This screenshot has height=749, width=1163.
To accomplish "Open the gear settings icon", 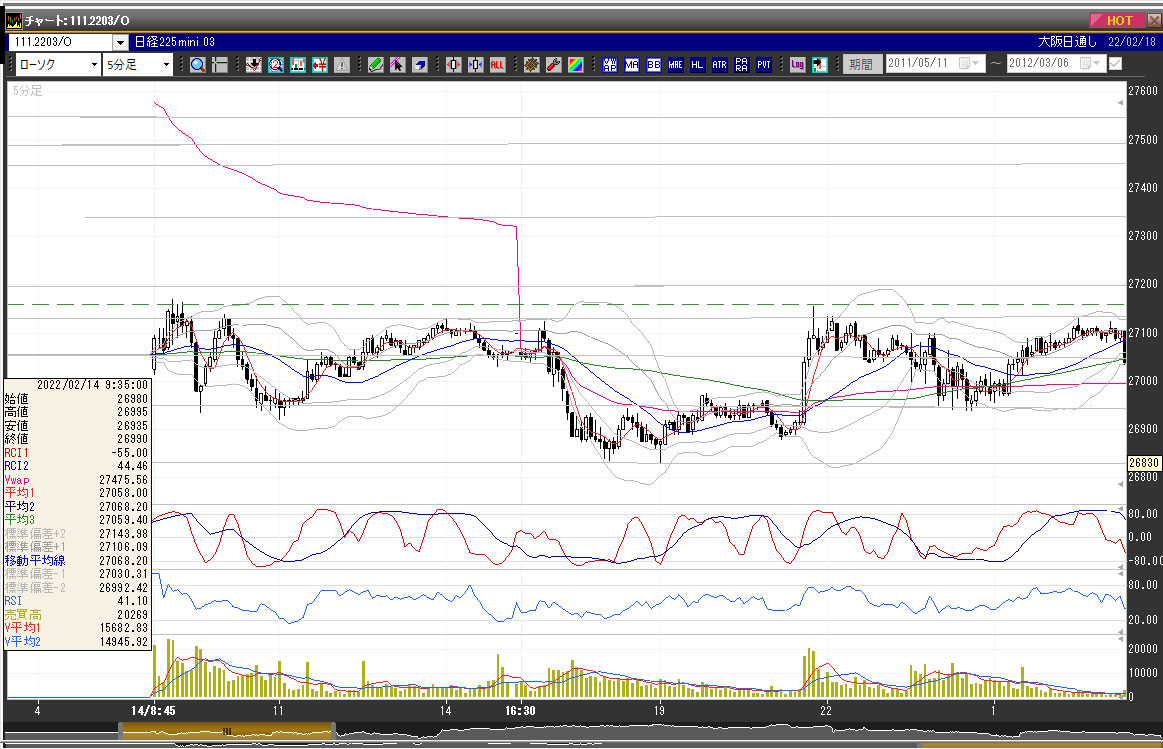I will [532, 65].
